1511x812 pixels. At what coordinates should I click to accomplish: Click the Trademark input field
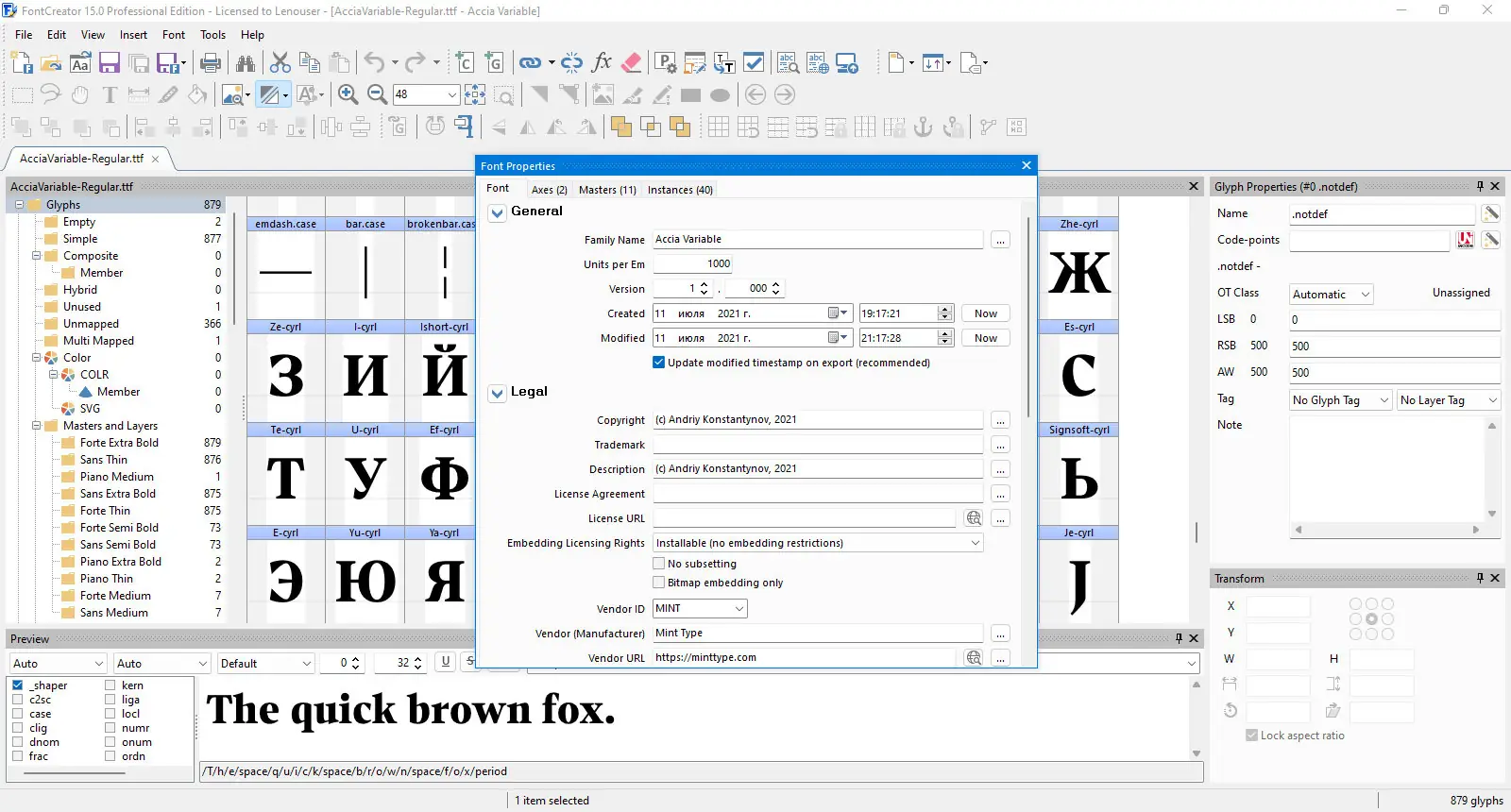(x=818, y=445)
